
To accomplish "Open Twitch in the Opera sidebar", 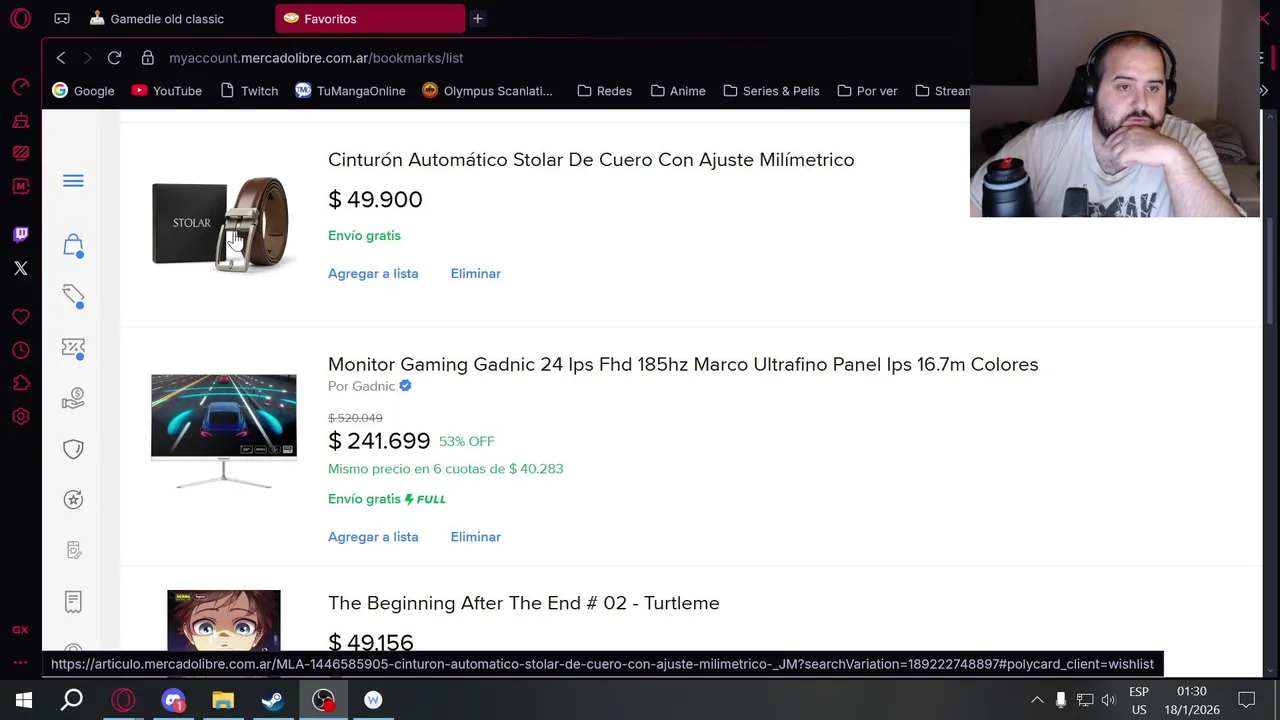I will [20, 234].
